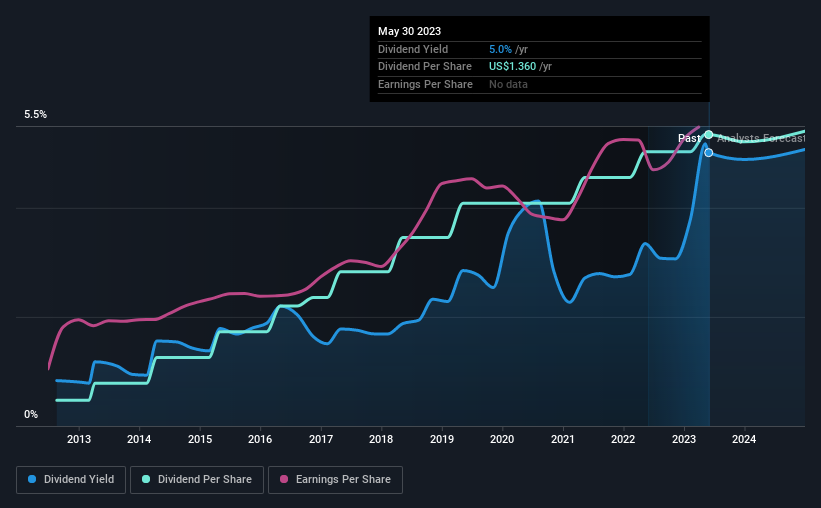Click the teal Dividend Per Share legend dot
821x508 pixels.
(146, 479)
